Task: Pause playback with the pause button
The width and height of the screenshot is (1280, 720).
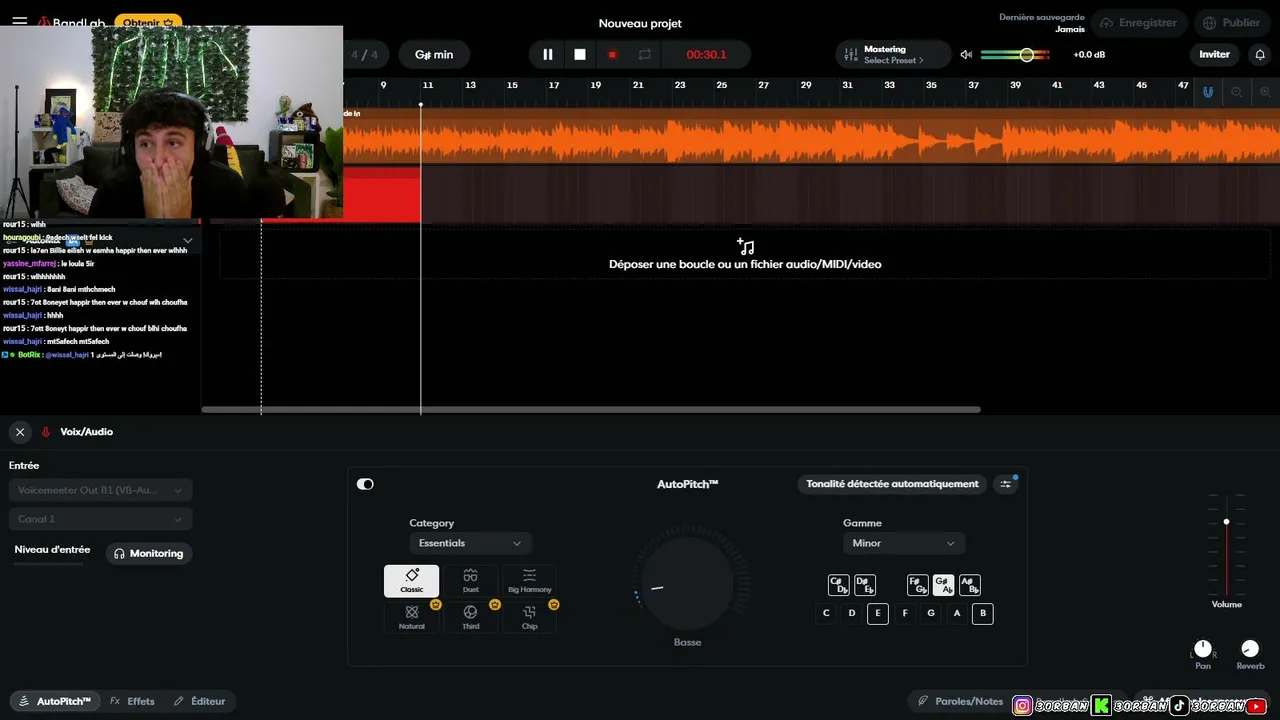Action: point(547,54)
